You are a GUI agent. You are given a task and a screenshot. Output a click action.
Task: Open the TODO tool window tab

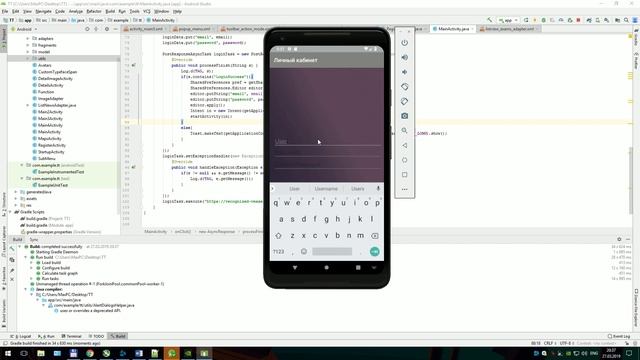(x=96, y=336)
